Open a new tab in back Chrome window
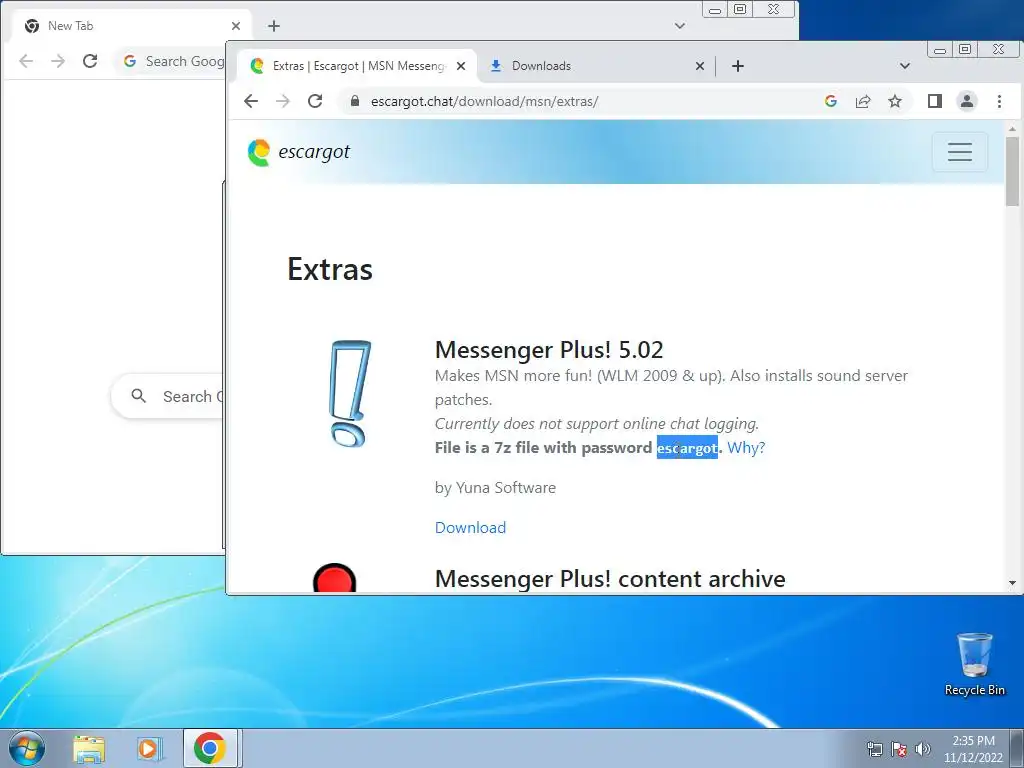Image resolution: width=1024 pixels, height=768 pixels. (274, 26)
